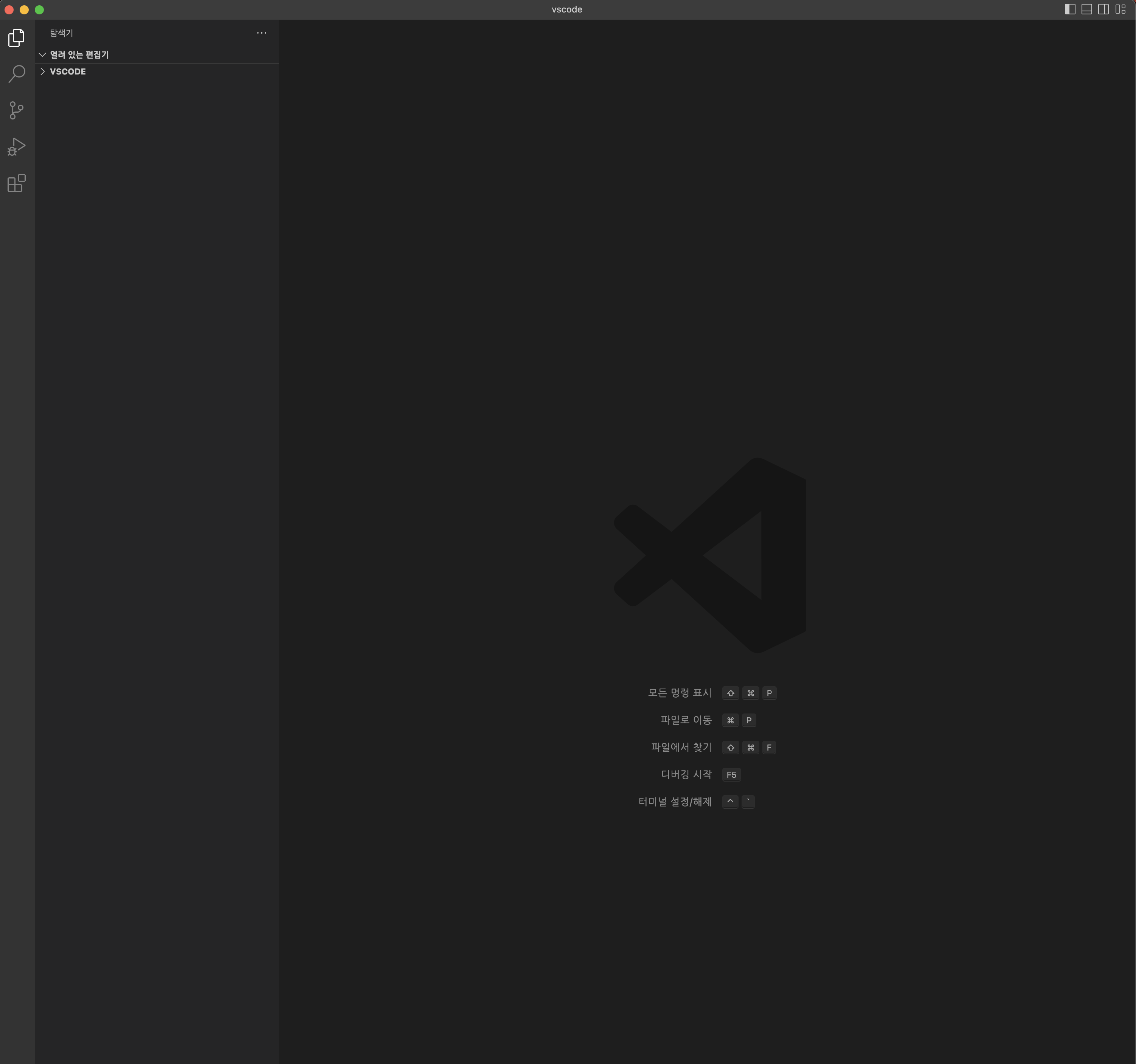Click the VSCODE folder label

(x=67, y=71)
